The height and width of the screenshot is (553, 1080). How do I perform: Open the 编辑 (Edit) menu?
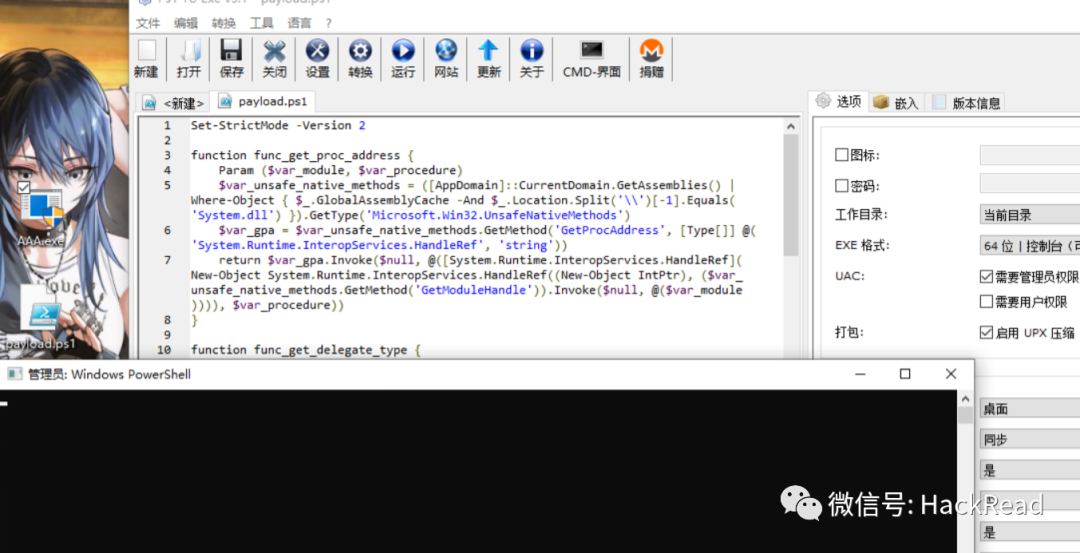pyautogui.click(x=186, y=23)
